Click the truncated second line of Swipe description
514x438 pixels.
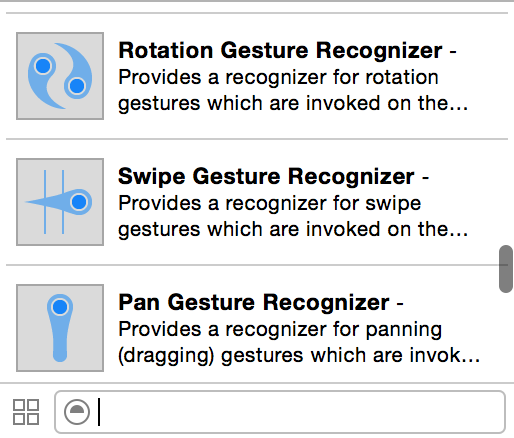click(x=293, y=229)
